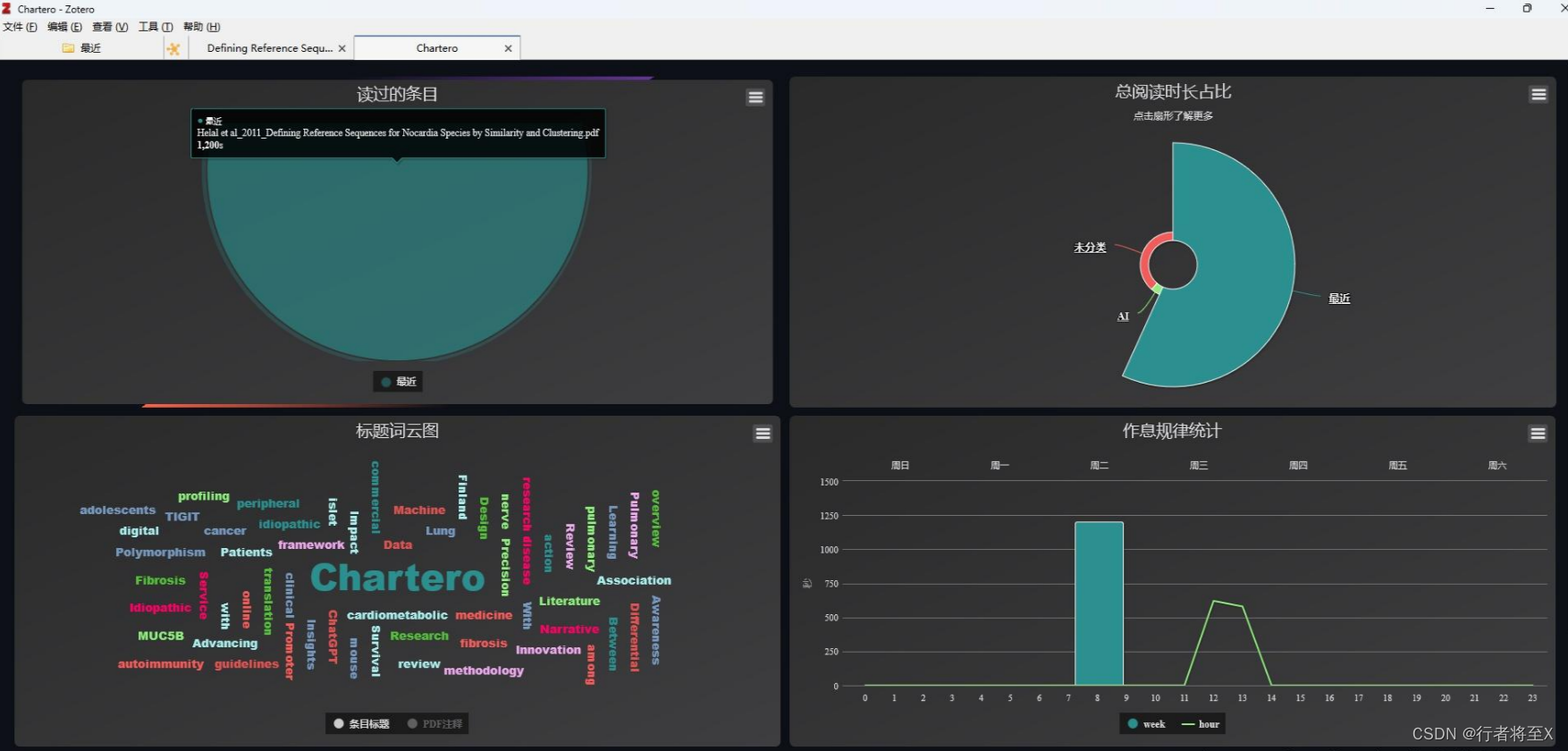Open the hamburger menu on 标题词云图 panel
The width and height of the screenshot is (1568, 751).
click(763, 434)
